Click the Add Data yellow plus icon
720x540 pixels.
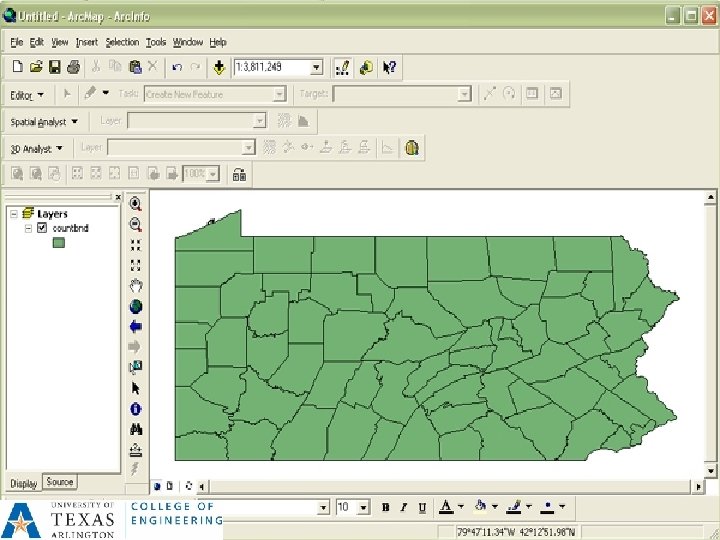click(x=219, y=68)
